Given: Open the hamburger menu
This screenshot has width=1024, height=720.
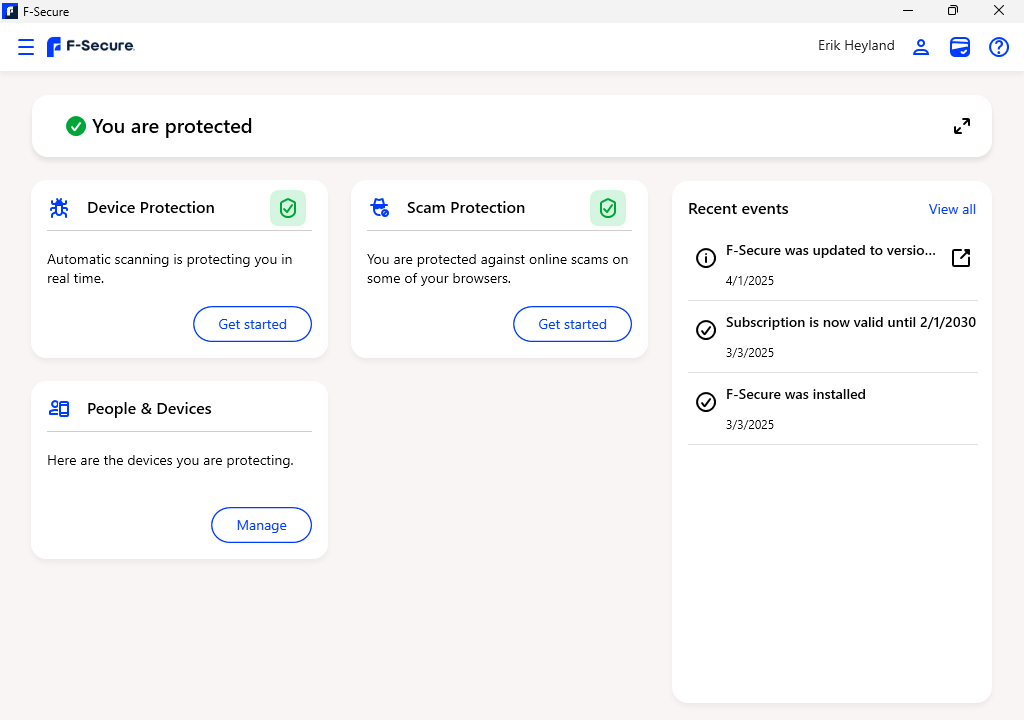Looking at the screenshot, I should click(x=26, y=47).
